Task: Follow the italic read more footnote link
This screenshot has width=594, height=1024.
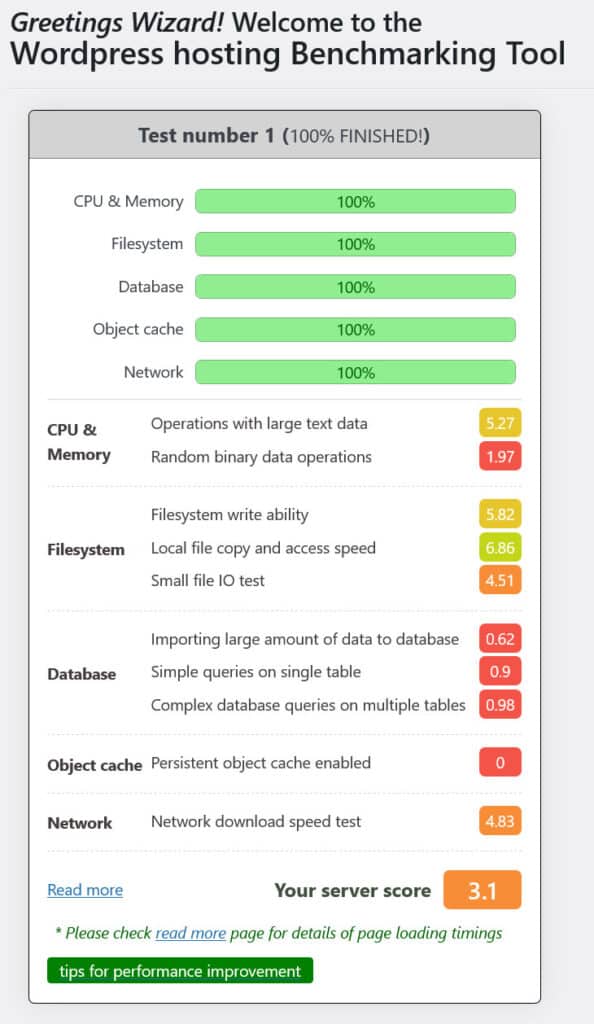Action: pos(190,933)
